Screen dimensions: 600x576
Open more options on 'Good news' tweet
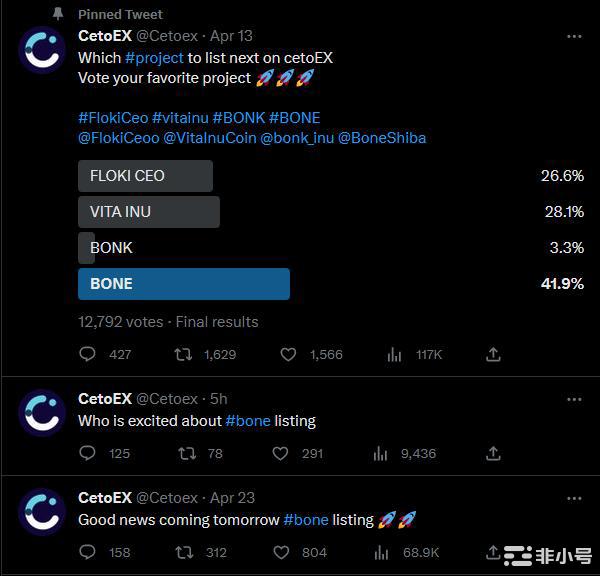[574, 498]
